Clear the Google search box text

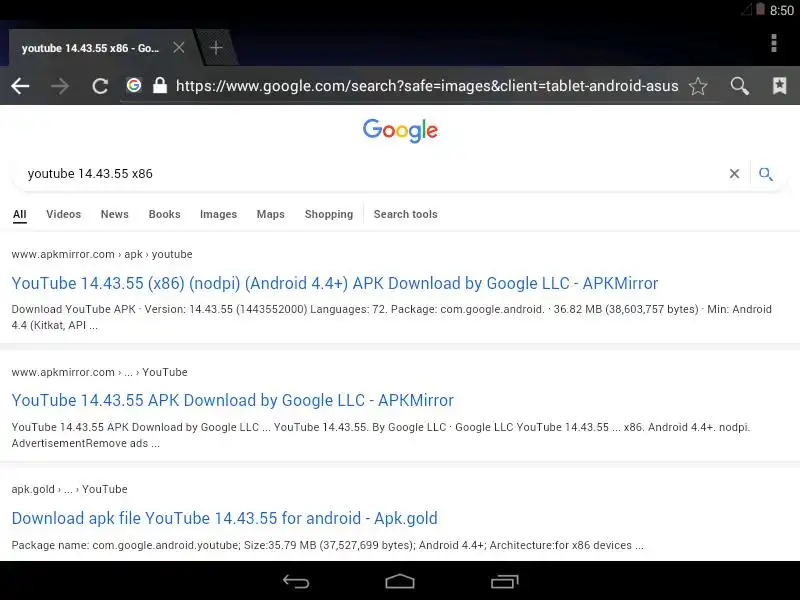point(734,173)
